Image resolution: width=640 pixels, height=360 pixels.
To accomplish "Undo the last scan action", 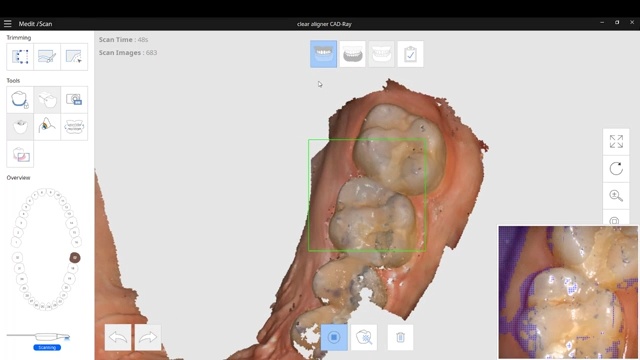I will (118, 338).
